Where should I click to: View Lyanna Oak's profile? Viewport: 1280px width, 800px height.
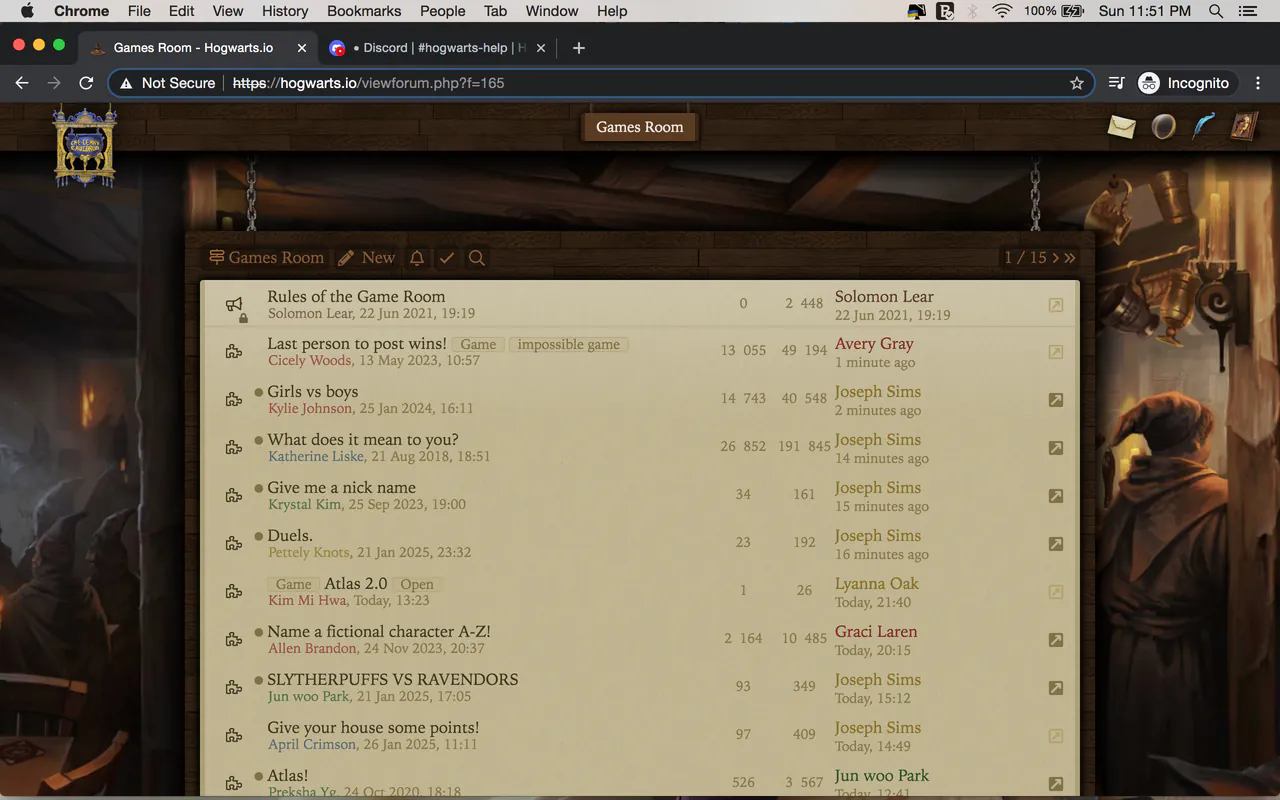[x=877, y=584]
